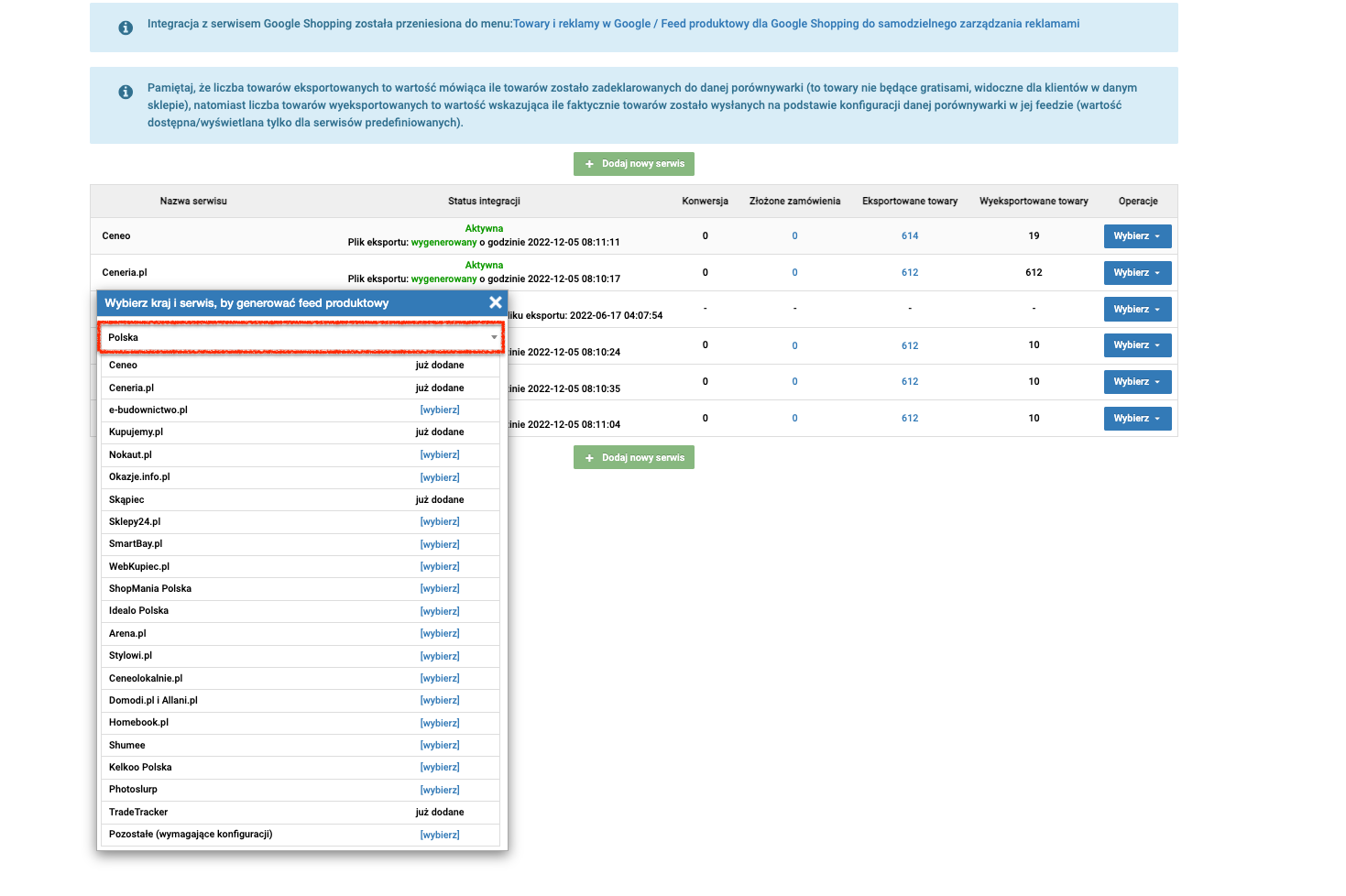Click Status integracji column header
1346x896 pixels.
(x=484, y=201)
